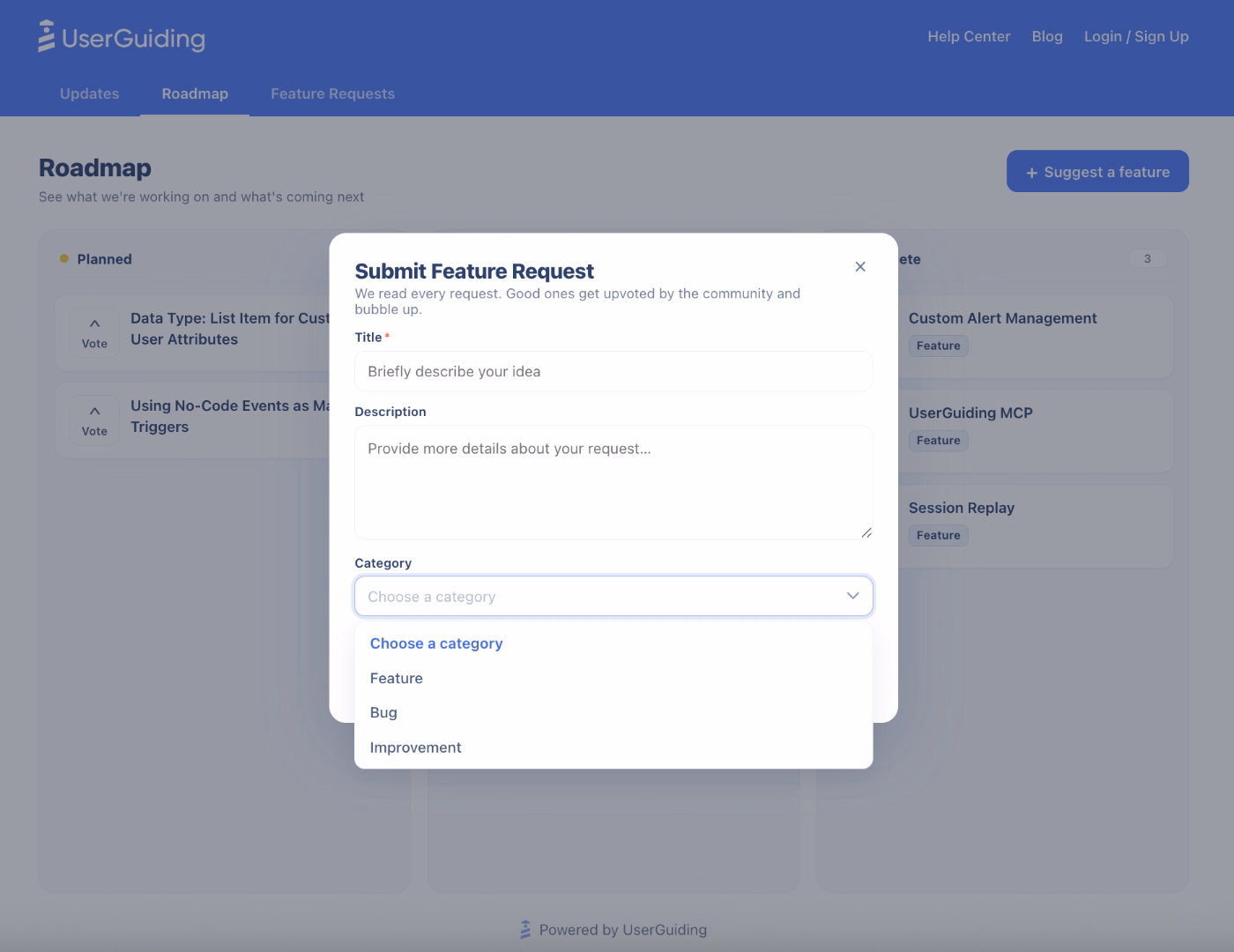The height and width of the screenshot is (952, 1234).
Task: Open the Session Replay card
Action: (x=1035, y=525)
